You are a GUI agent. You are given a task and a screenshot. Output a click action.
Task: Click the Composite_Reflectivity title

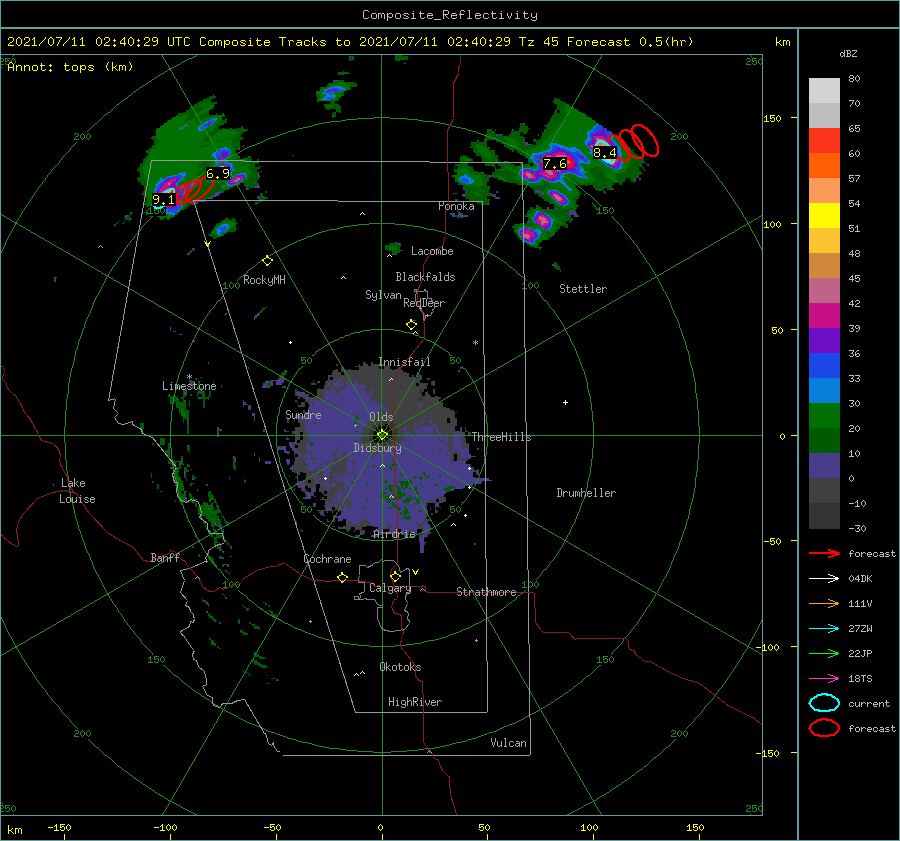[450, 15]
